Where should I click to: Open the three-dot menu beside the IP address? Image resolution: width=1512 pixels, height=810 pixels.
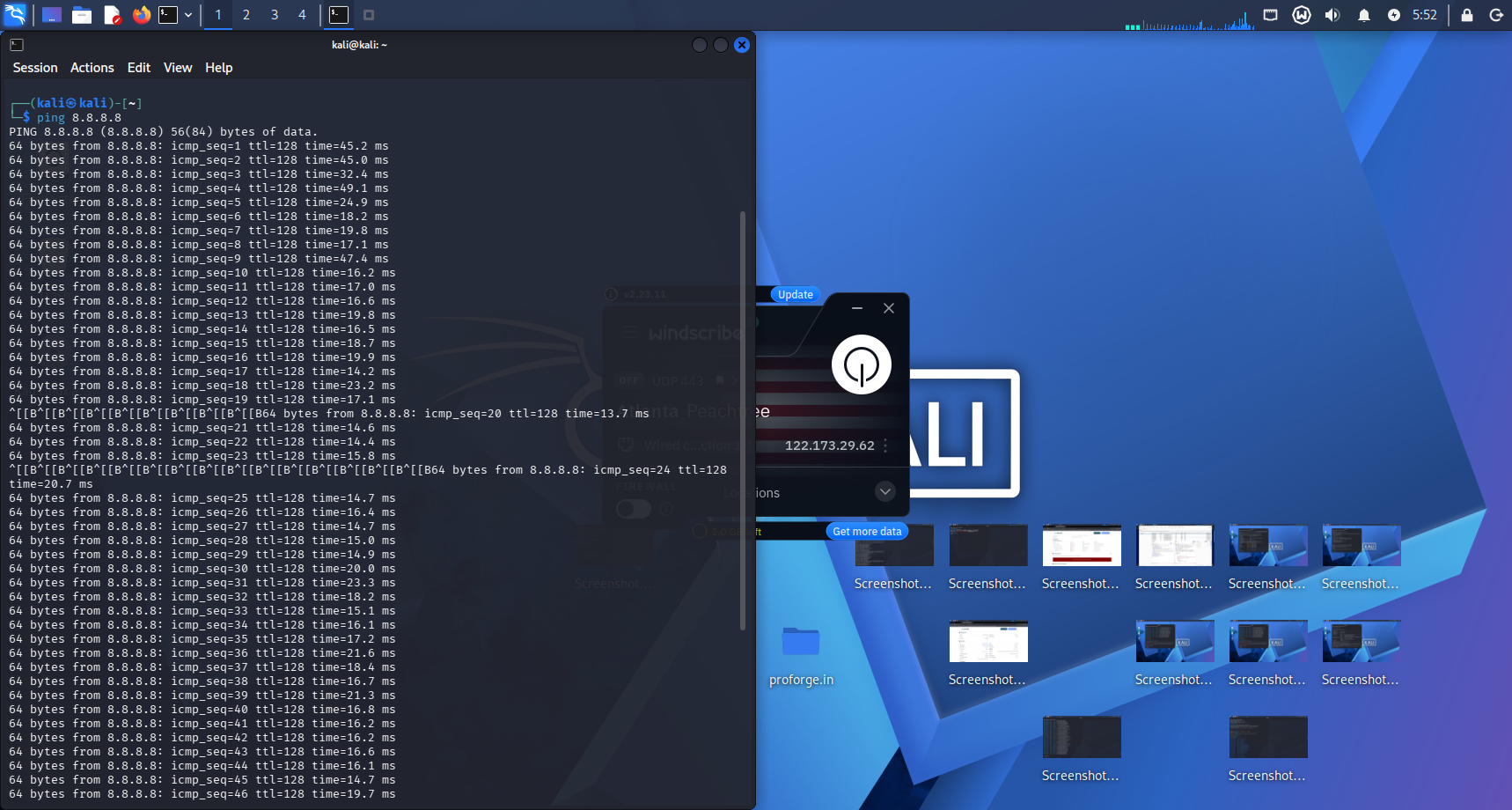(x=885, y=445)
